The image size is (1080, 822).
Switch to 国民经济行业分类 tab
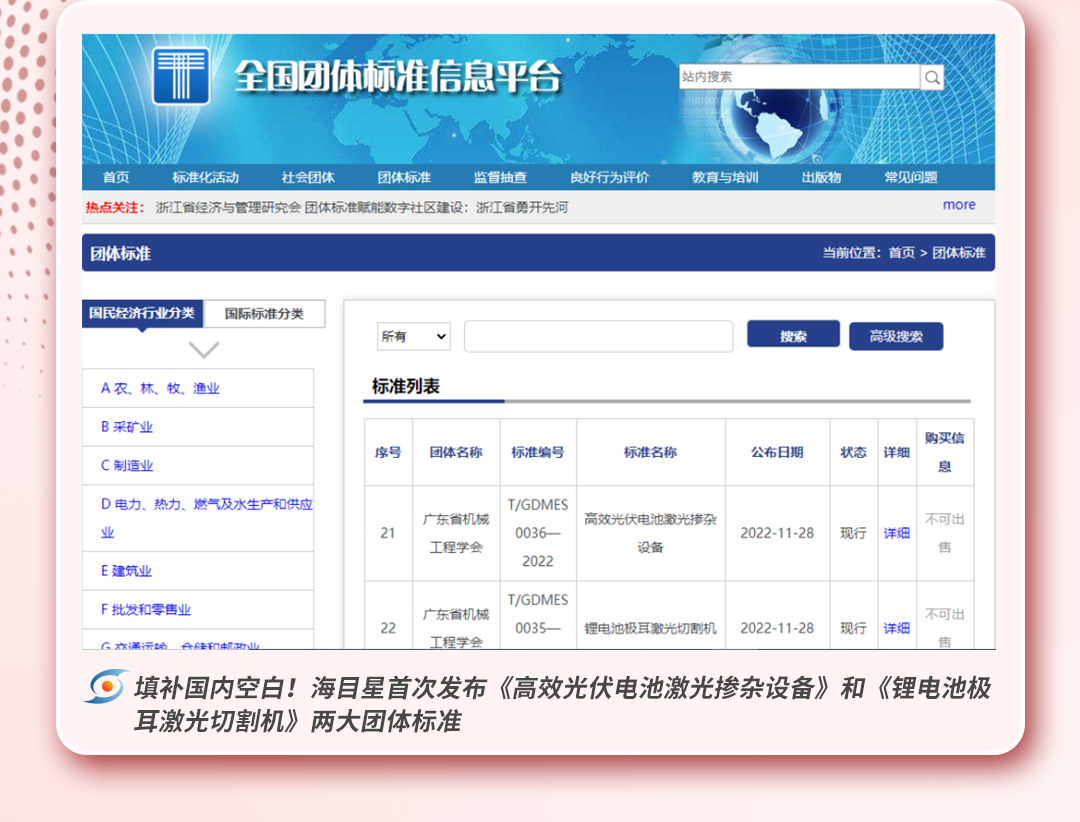(x=142, y=314)
